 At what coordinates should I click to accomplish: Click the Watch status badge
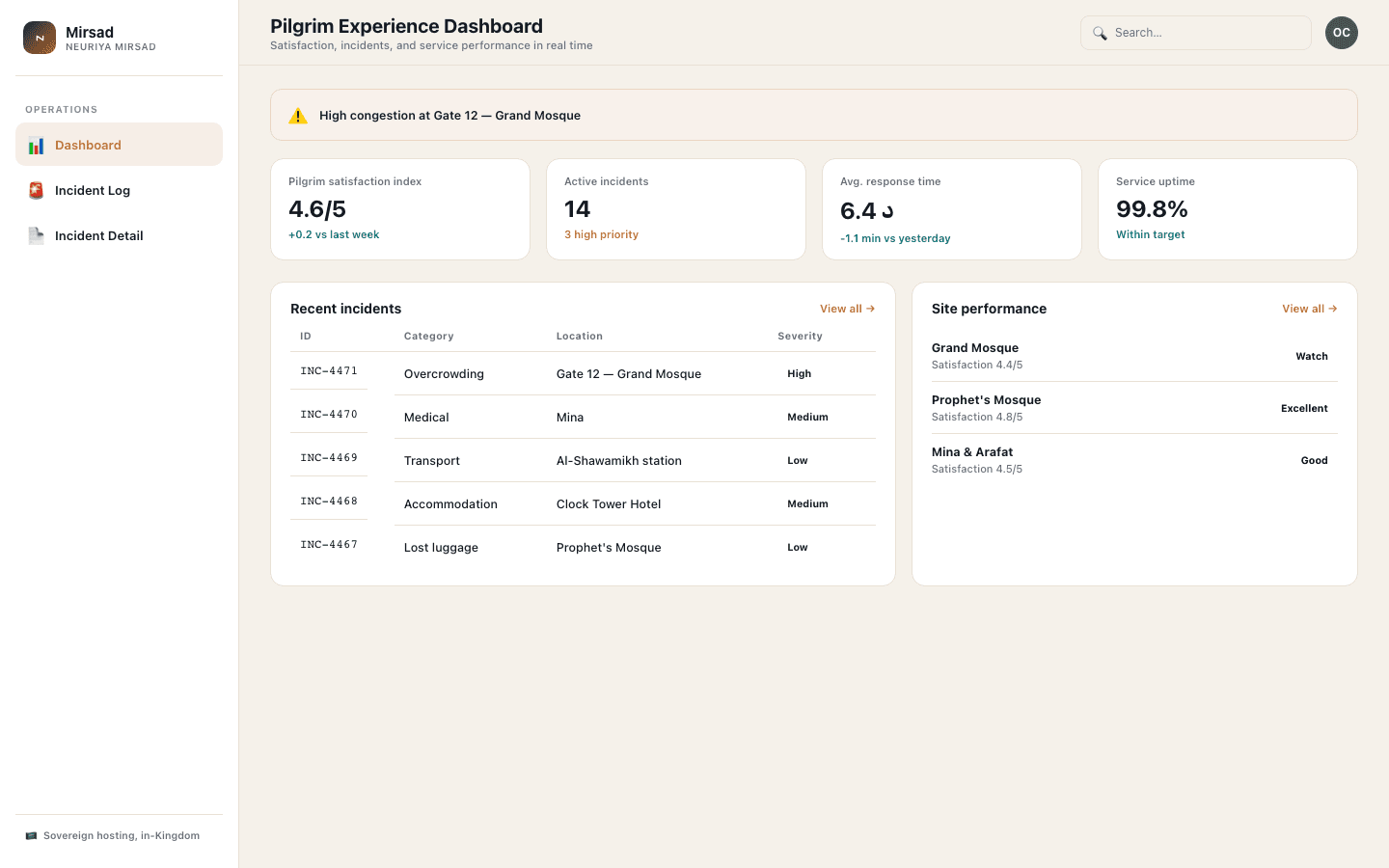tap(1312, 357)
